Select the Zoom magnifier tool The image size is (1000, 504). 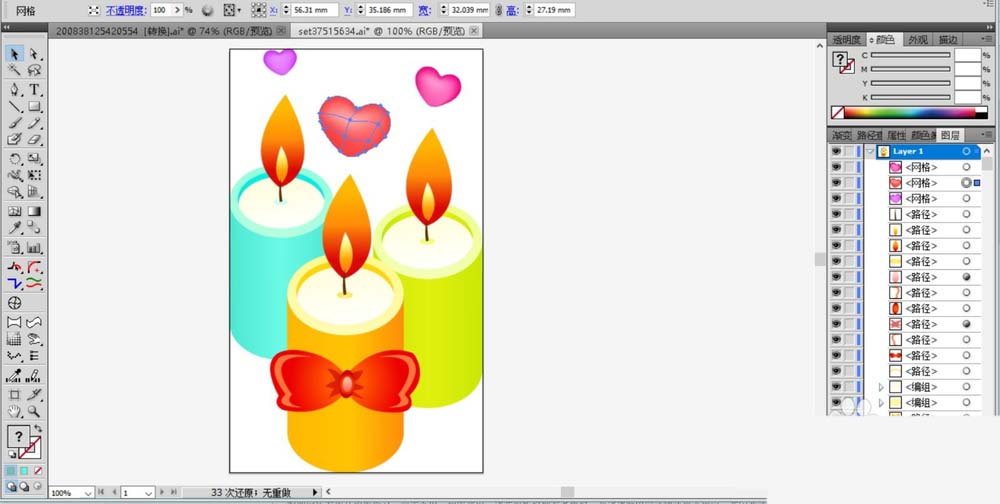[x=35, y=411]
